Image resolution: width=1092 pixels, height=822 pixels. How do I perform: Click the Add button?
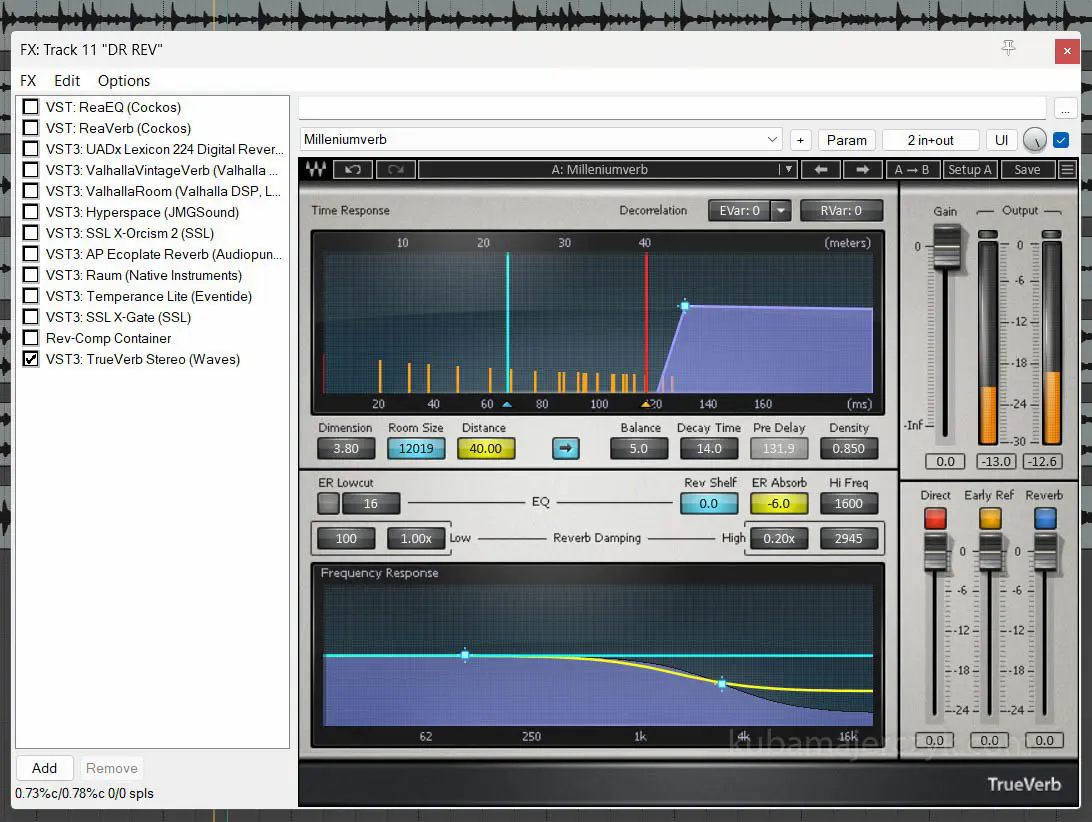45,768
